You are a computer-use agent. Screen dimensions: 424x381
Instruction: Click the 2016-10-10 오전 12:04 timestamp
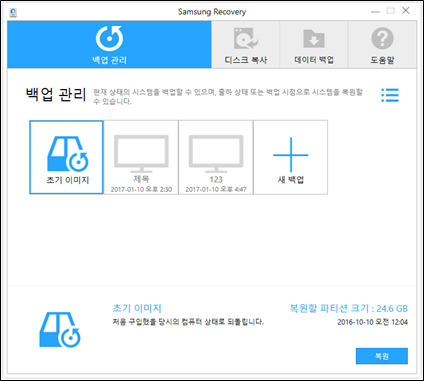pyautogui.click(x=372, y=322)
